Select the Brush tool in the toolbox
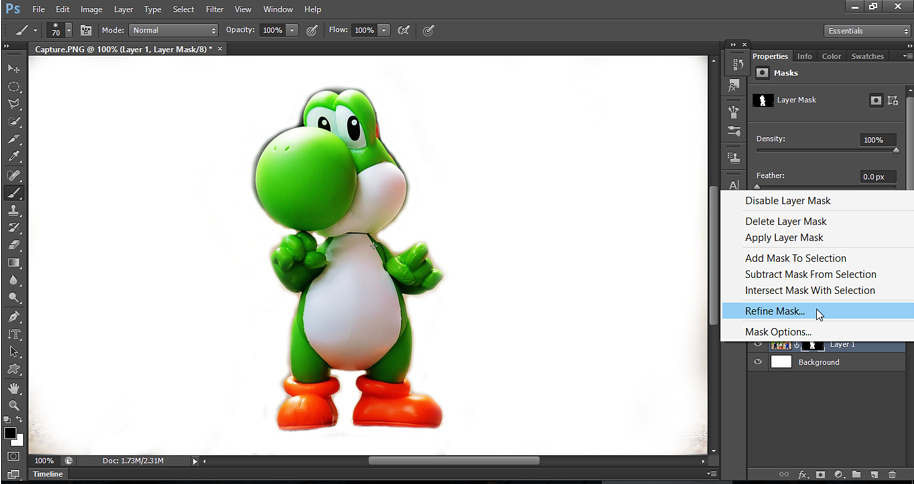The height and width of the screenshot is (484, 914). coord(13,192)
